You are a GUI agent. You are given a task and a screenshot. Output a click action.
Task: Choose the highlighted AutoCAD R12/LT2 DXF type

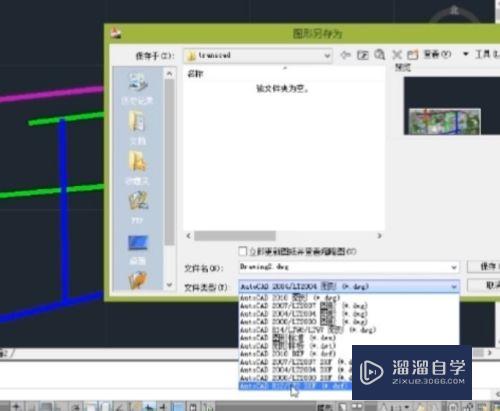(x=296, y=386)
